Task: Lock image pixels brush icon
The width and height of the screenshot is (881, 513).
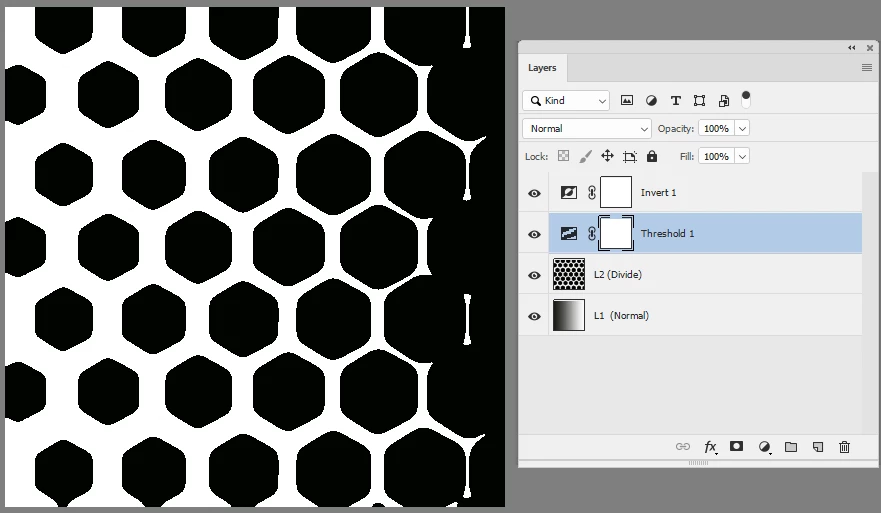Action: point(585,156)
